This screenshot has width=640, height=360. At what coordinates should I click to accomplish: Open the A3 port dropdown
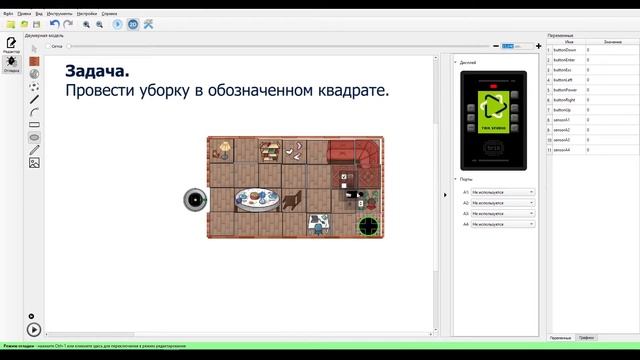pyautogui.click(x=502, y=213)
